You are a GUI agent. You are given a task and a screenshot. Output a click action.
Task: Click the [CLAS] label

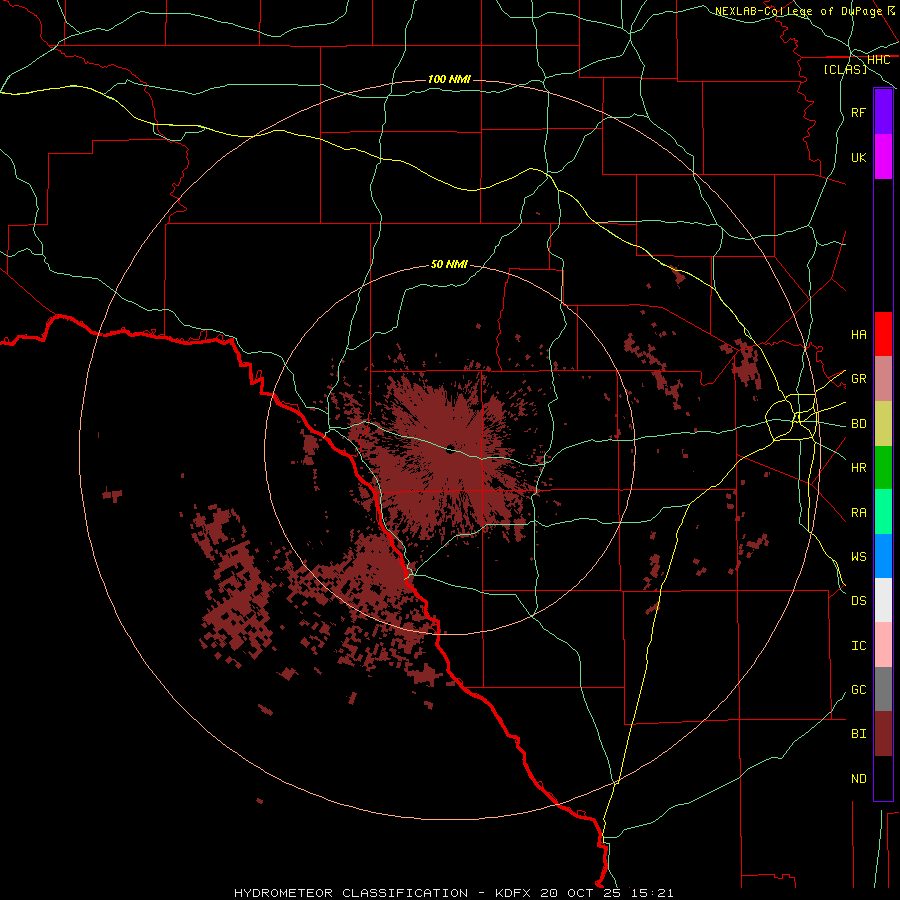click(845, 69)
